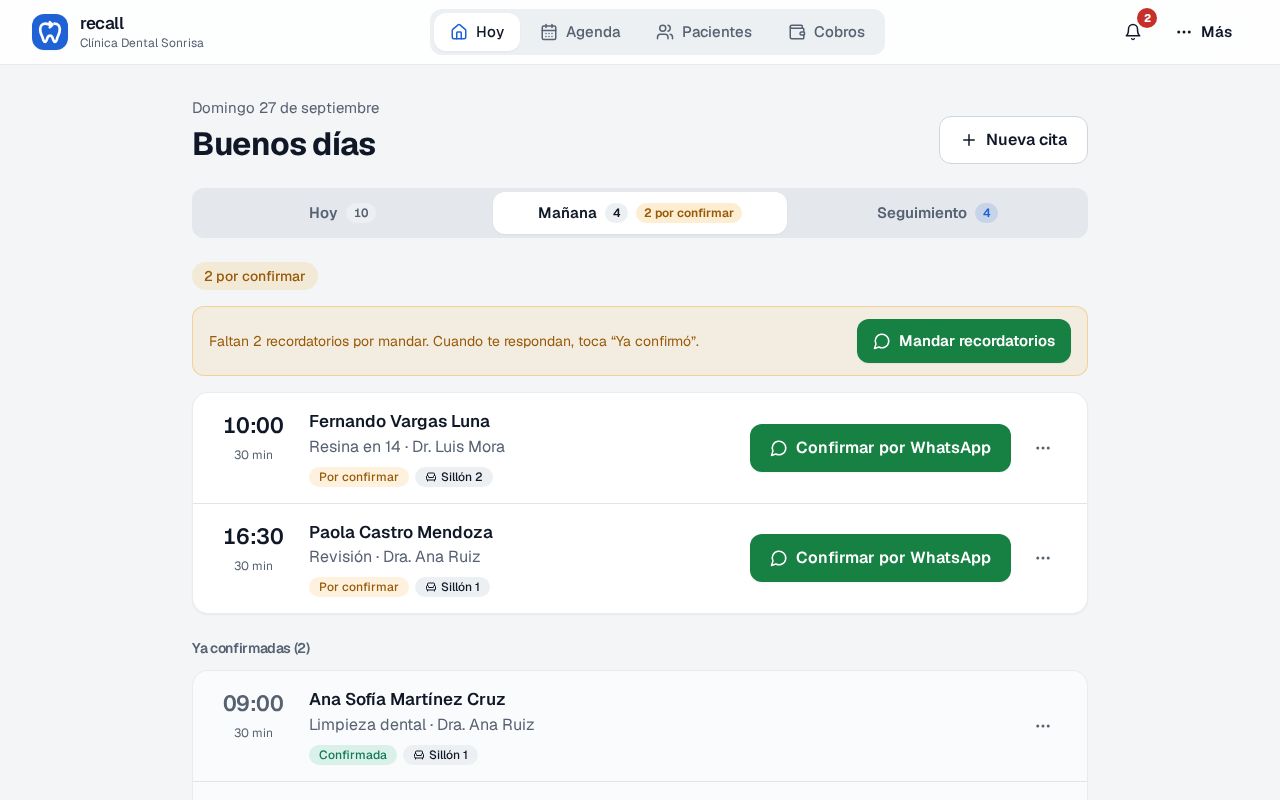Image resolution: width=1280 pixels, height=800 pixels.
Task: Click patient name Fernando Vargas Luna
Action: [399, 421]
